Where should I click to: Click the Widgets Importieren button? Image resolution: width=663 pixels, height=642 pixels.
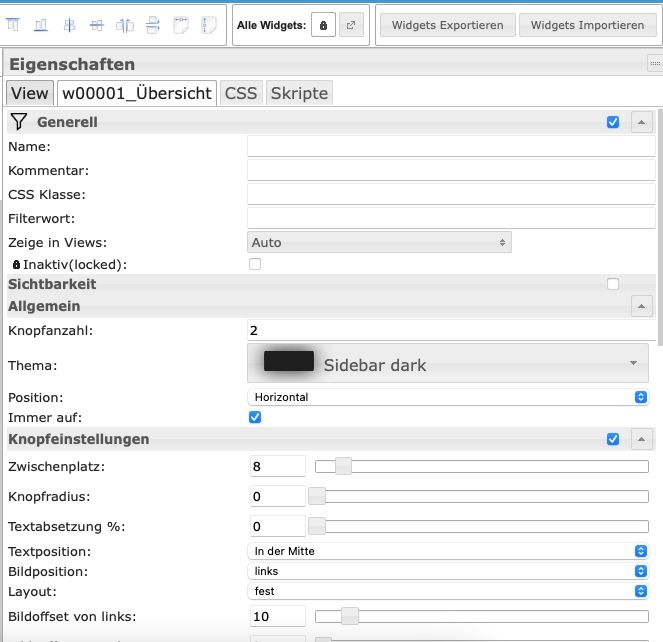tap(588, 25)
